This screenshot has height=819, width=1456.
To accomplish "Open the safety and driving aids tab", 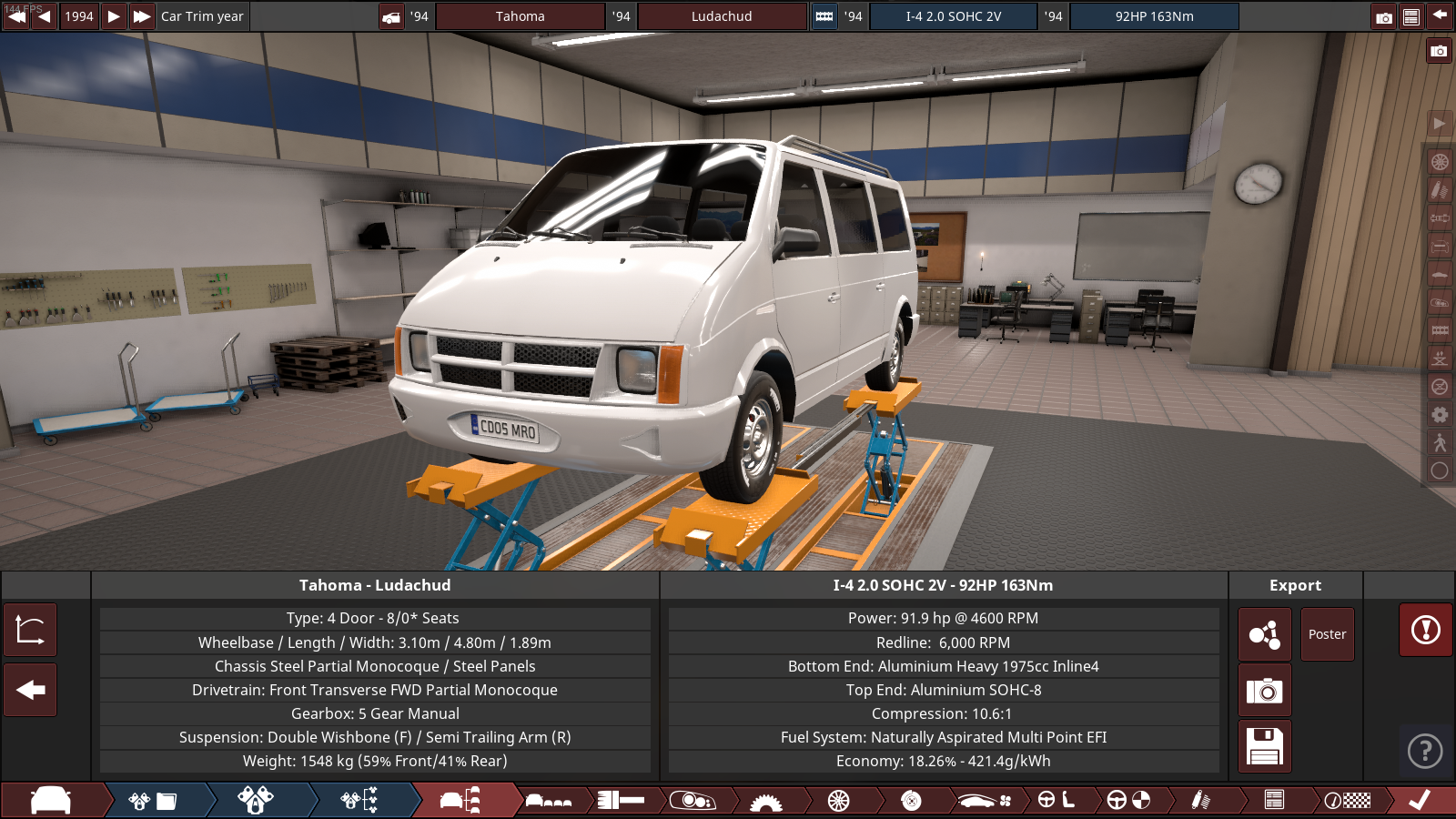I will click(1128, 801).
